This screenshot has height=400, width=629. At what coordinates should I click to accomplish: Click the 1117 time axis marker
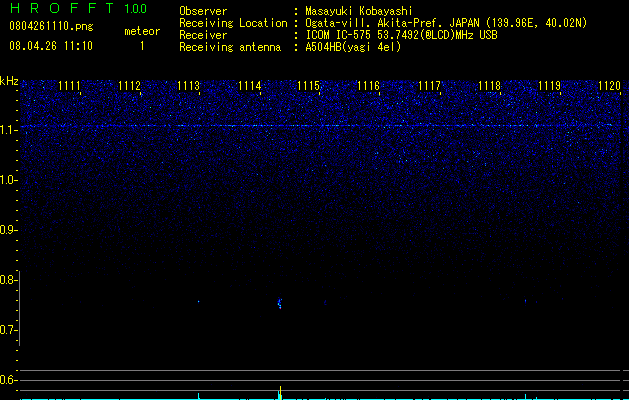(429, 86)
